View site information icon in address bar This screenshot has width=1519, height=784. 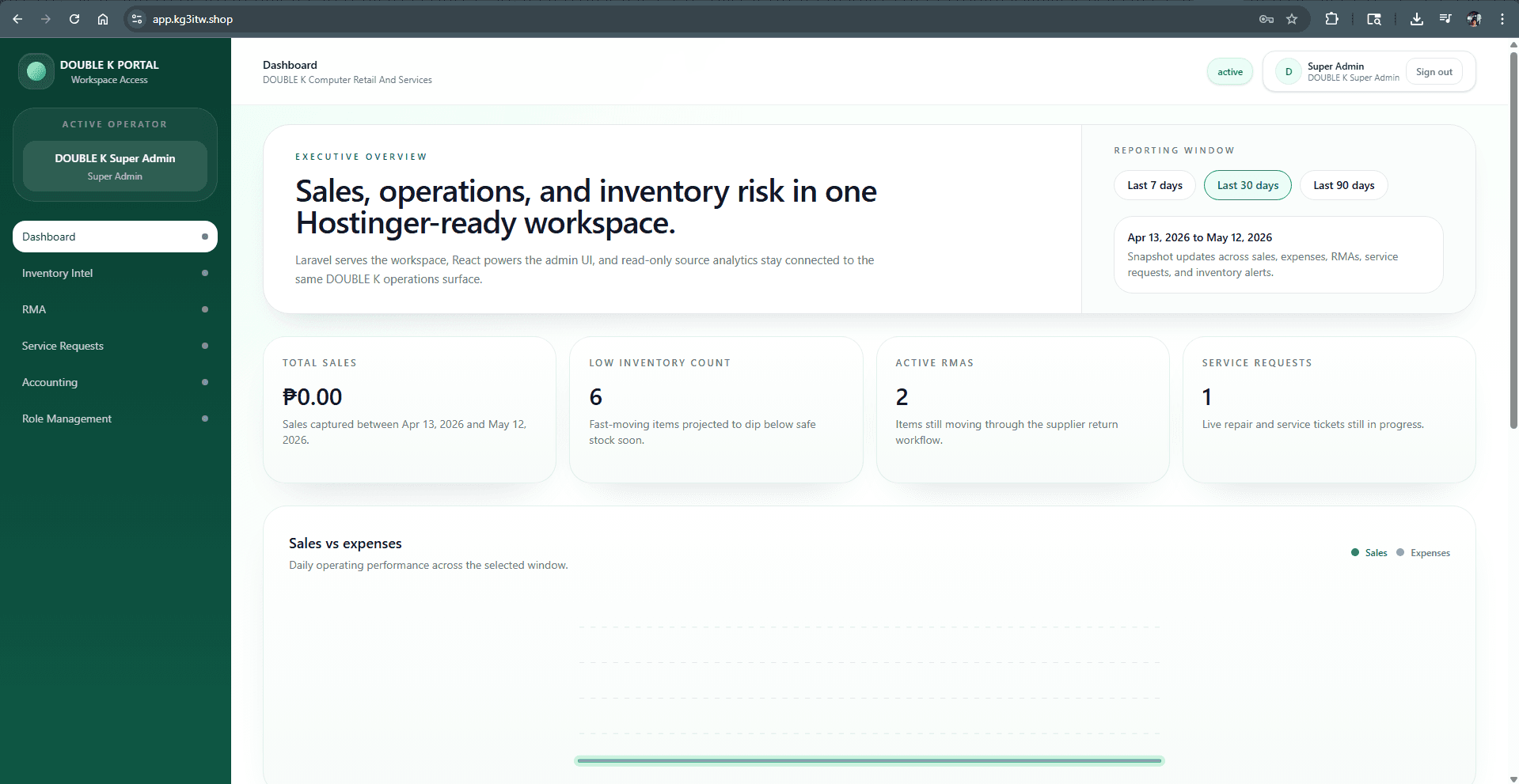137,19
